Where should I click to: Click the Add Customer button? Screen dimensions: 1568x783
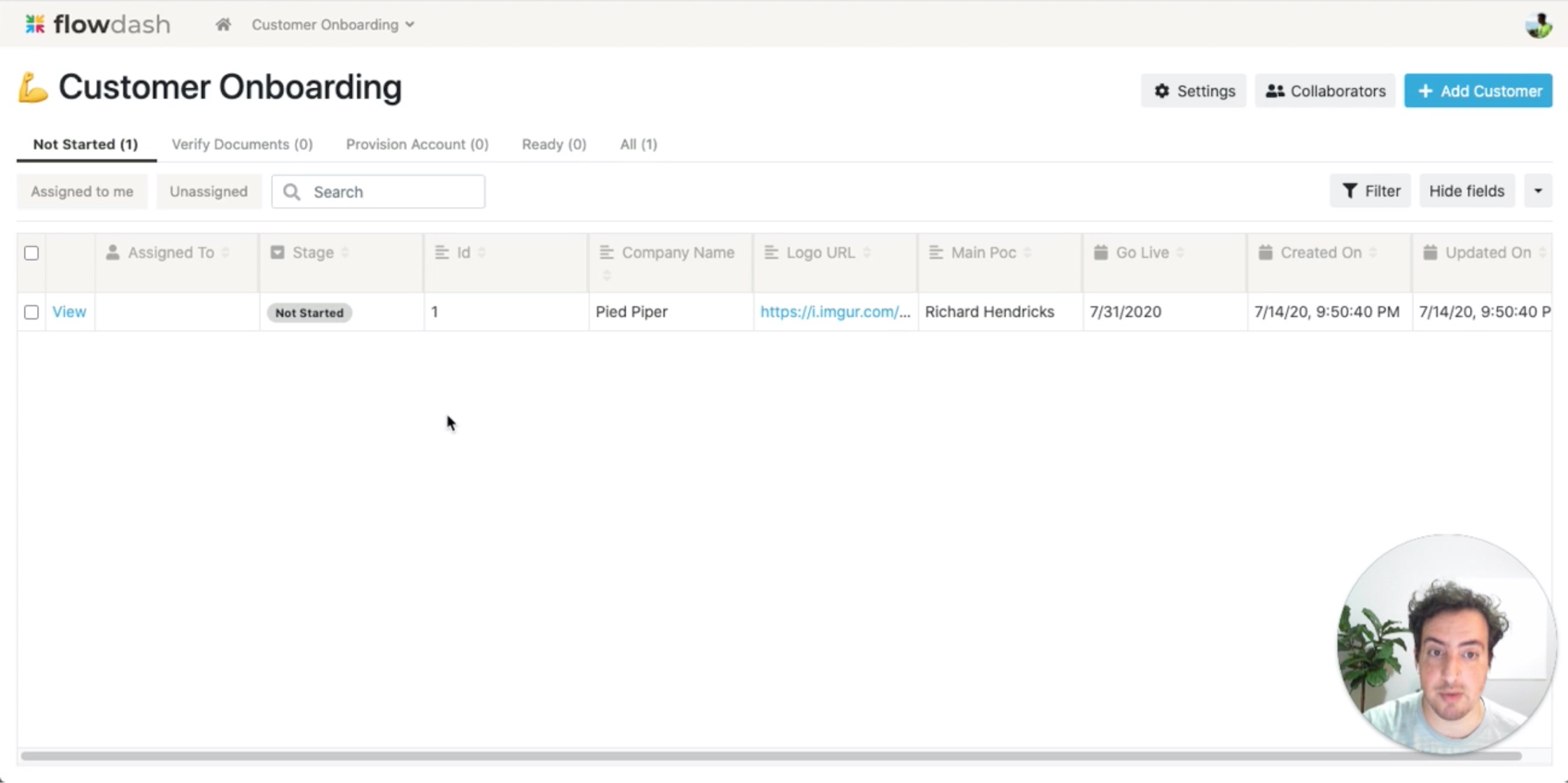(1478, 91)
